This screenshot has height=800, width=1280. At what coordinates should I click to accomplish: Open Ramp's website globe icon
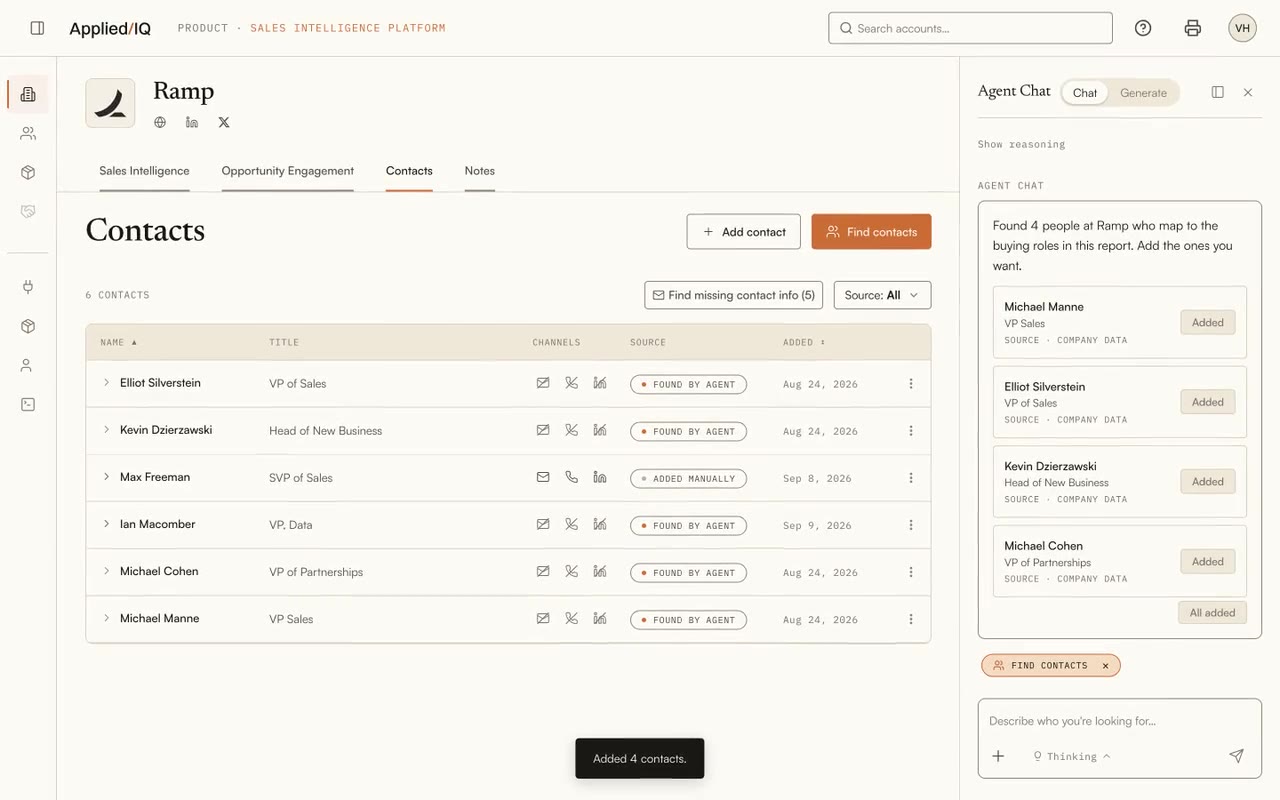point(160,122)
